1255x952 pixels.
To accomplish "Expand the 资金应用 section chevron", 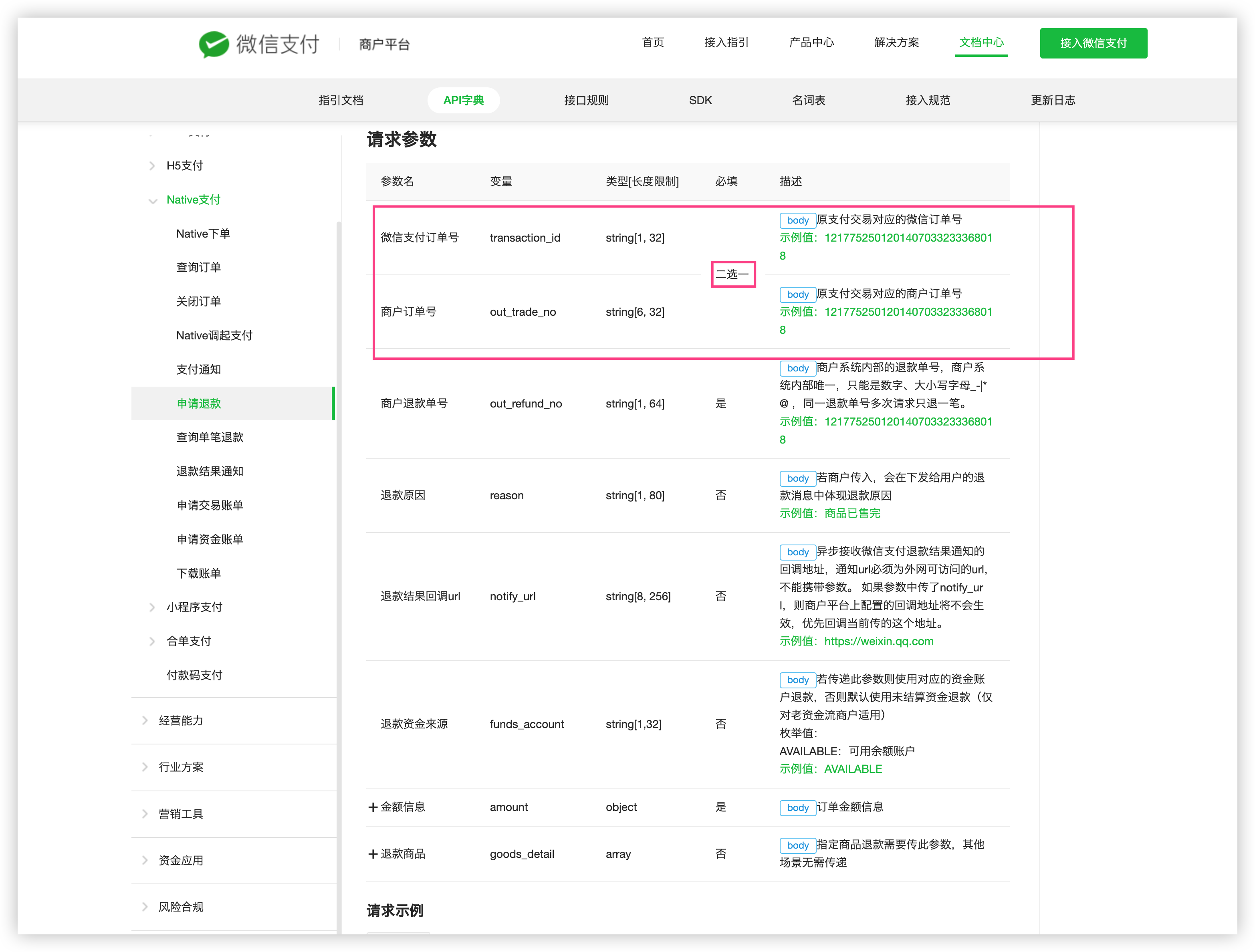I will click(145, 860).
